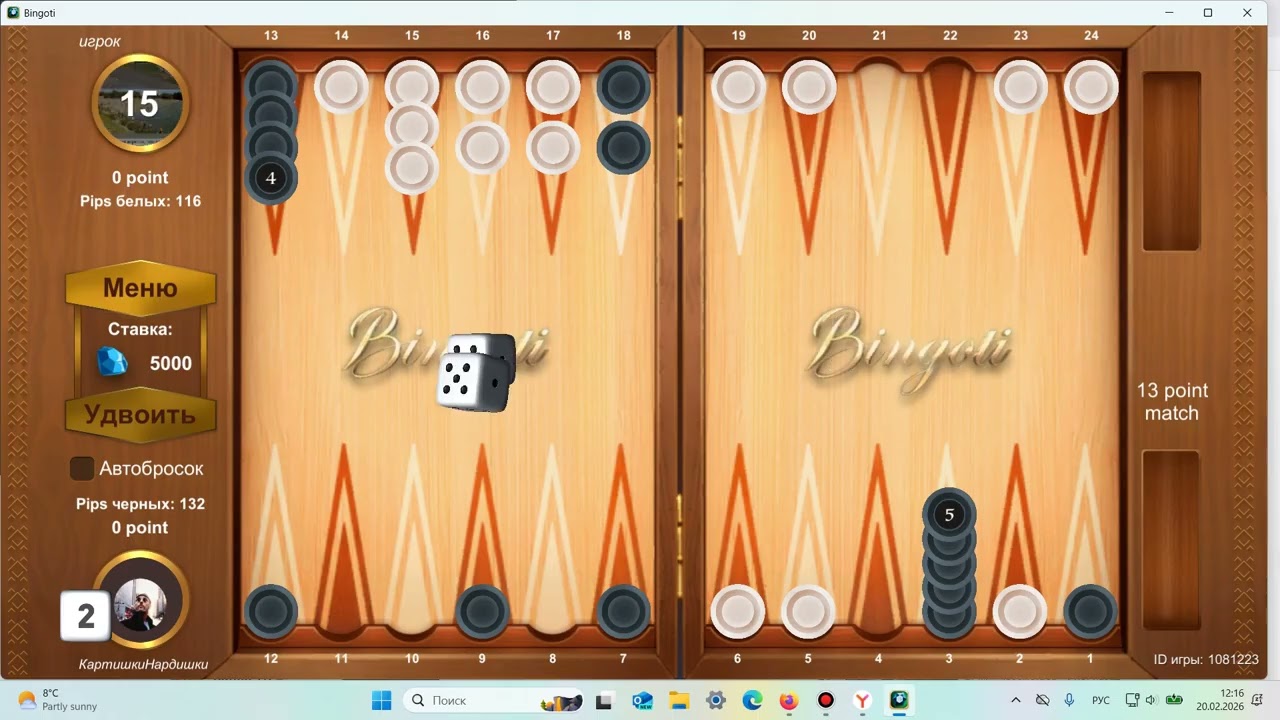Click the "ID игры: 1081223" text
1280x720 pixels.
point(1206,659)
